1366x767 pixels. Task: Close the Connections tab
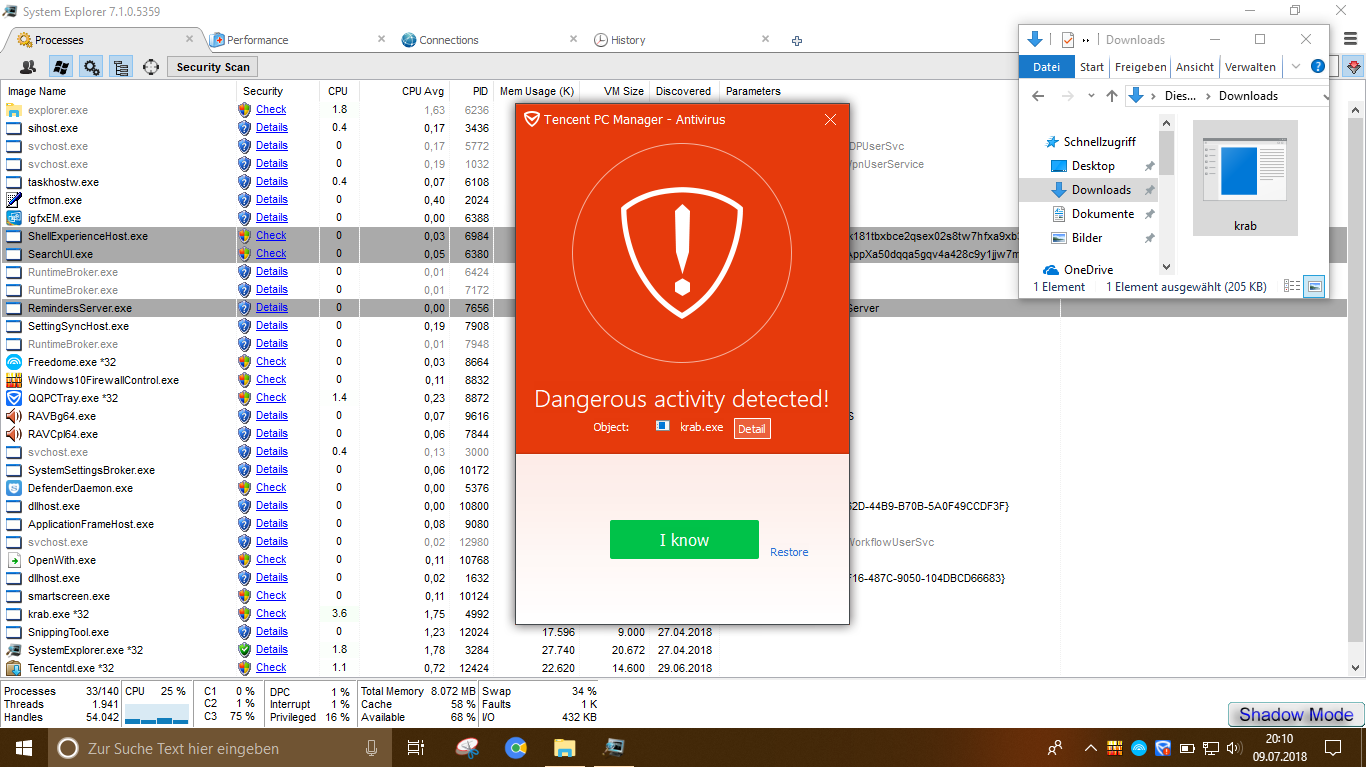coord(573,39)
